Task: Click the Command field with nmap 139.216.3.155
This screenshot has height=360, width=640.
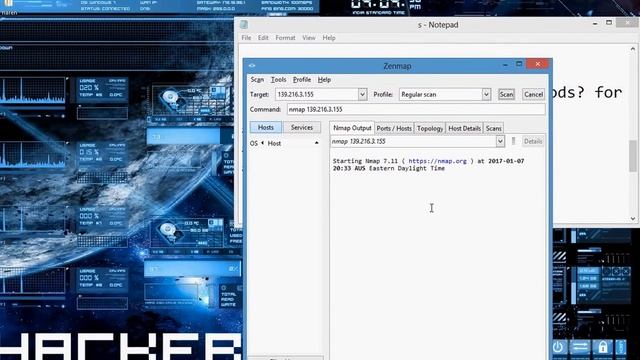Action: [416, 109]
